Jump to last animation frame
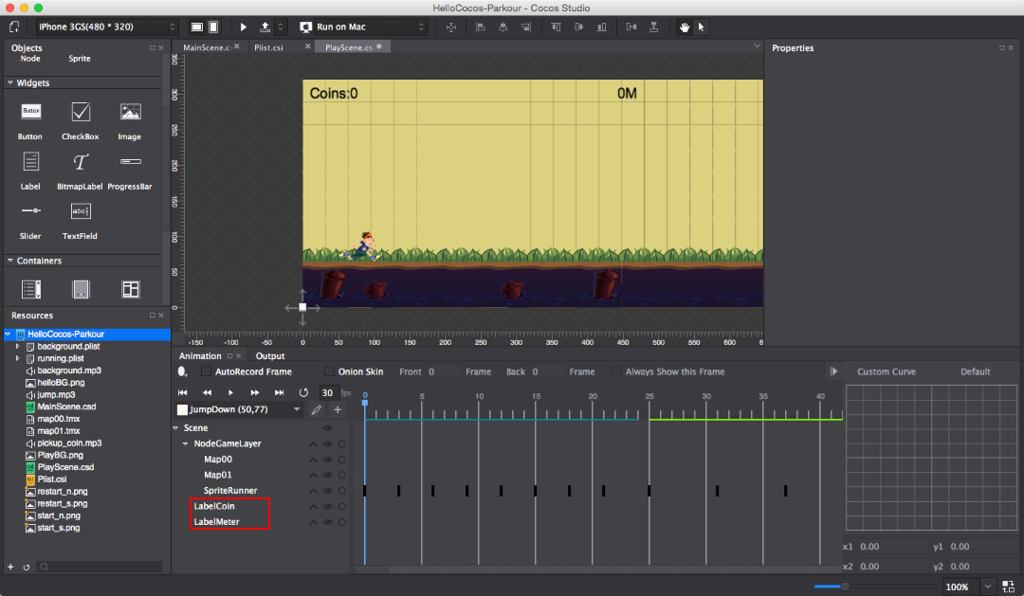The height and width of the screenshot is (596, 1024). pos(279,392)
